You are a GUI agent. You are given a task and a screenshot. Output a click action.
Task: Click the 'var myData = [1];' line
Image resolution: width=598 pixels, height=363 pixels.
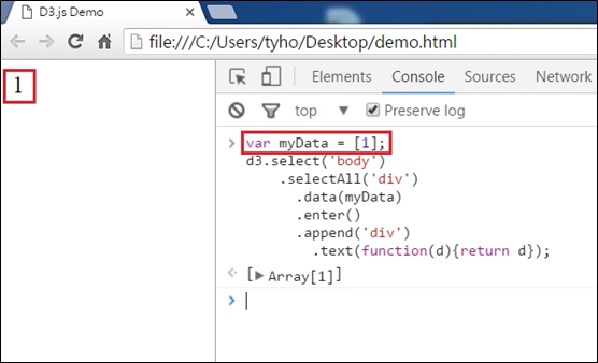(316, 143)
